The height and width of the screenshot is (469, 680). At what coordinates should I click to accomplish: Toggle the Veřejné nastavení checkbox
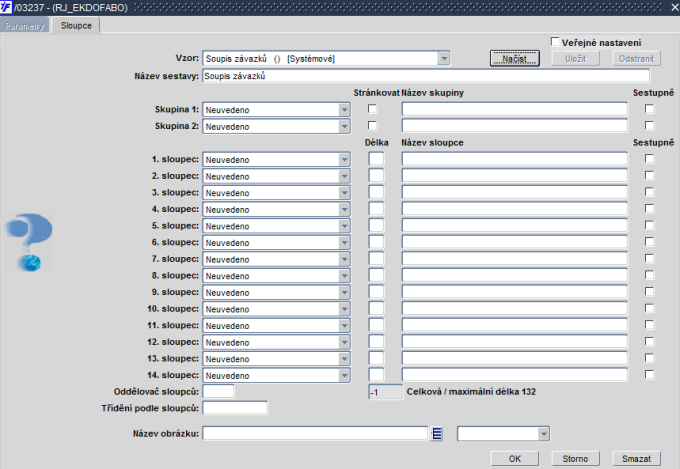click(x=555, y=42)
